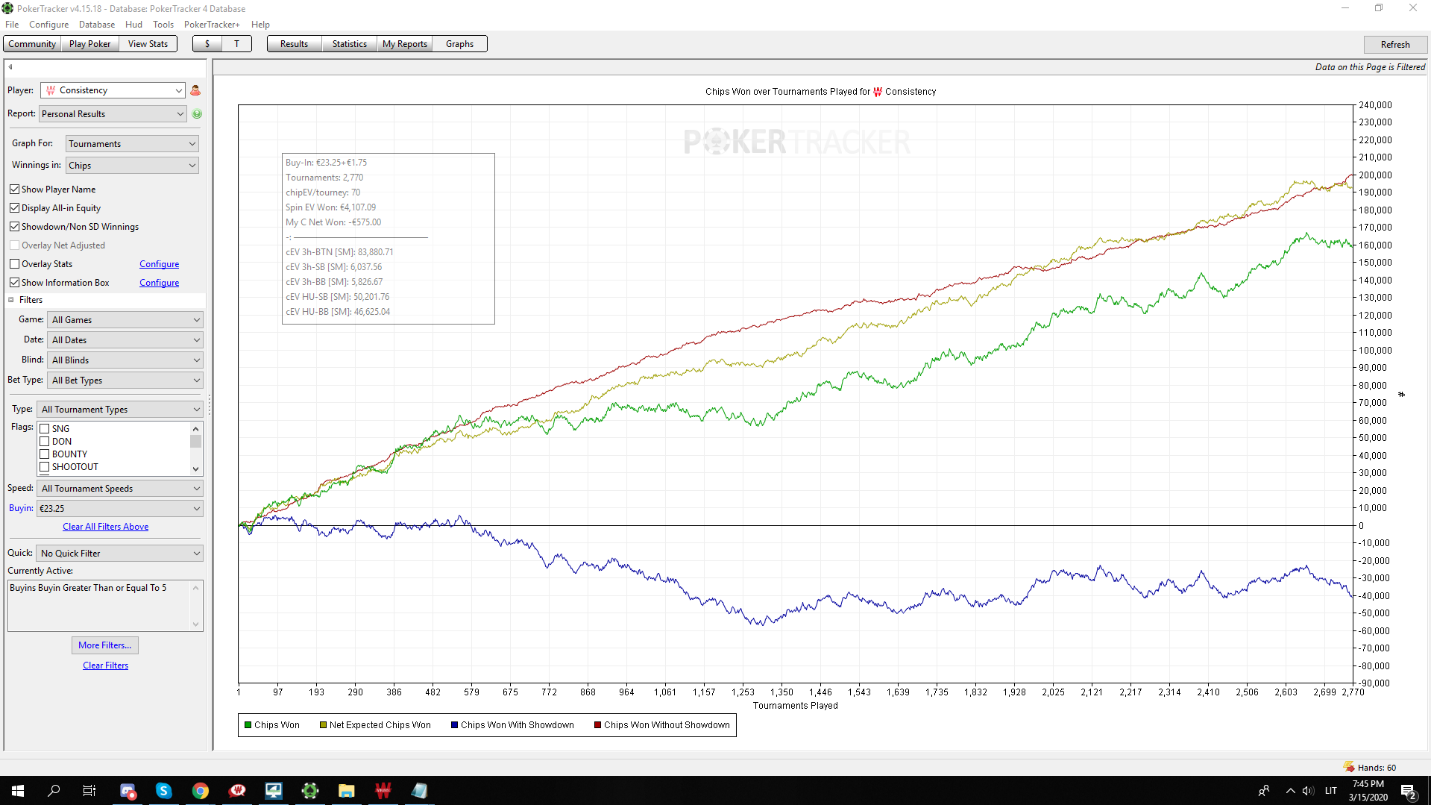Viewport: 1431px width, 805px height.
Task: Open Skype from the taskbar
Action: click(x=163, y=791)
